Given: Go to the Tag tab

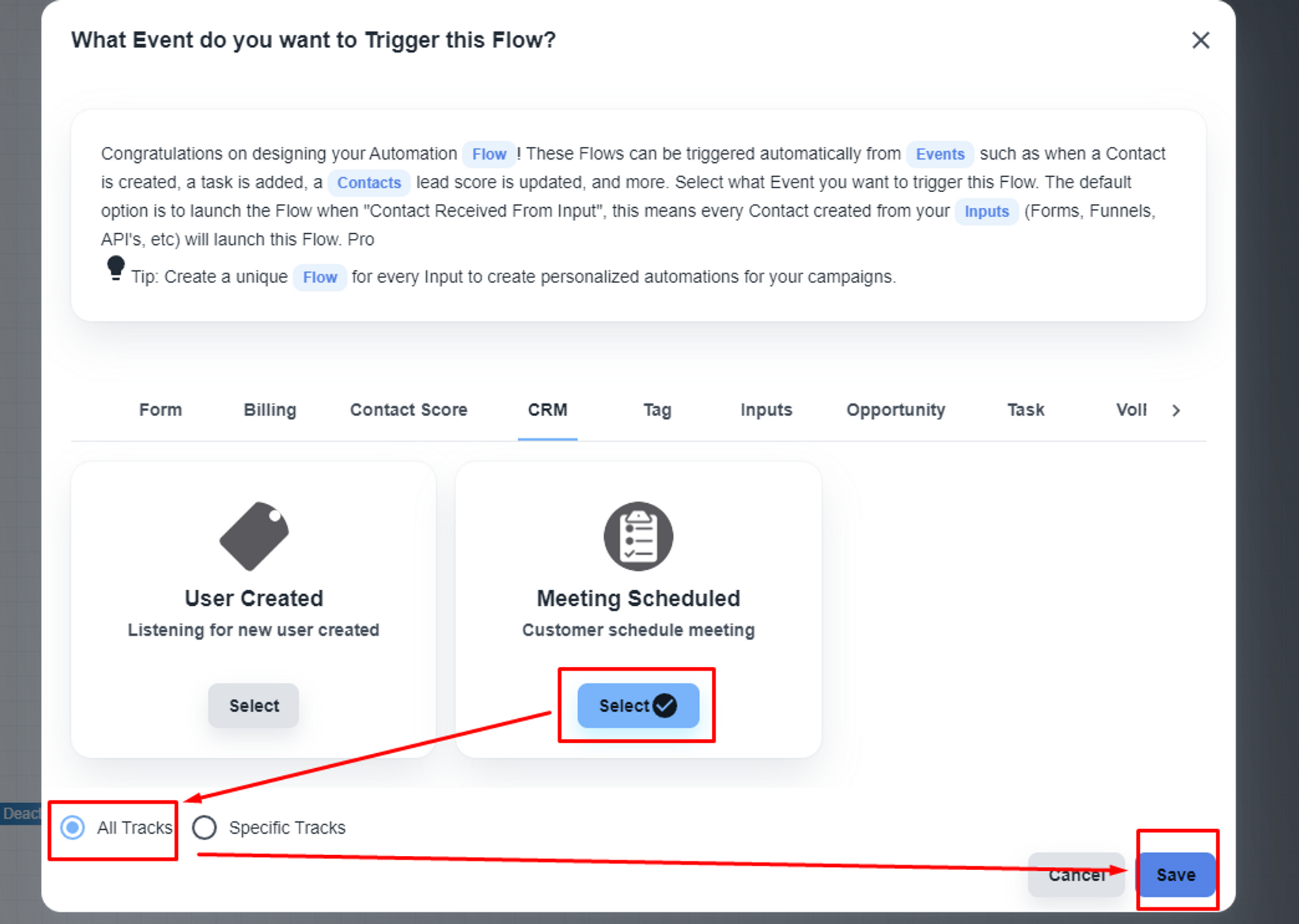Looking at the screenshot, I should click(x=657, y=410).
